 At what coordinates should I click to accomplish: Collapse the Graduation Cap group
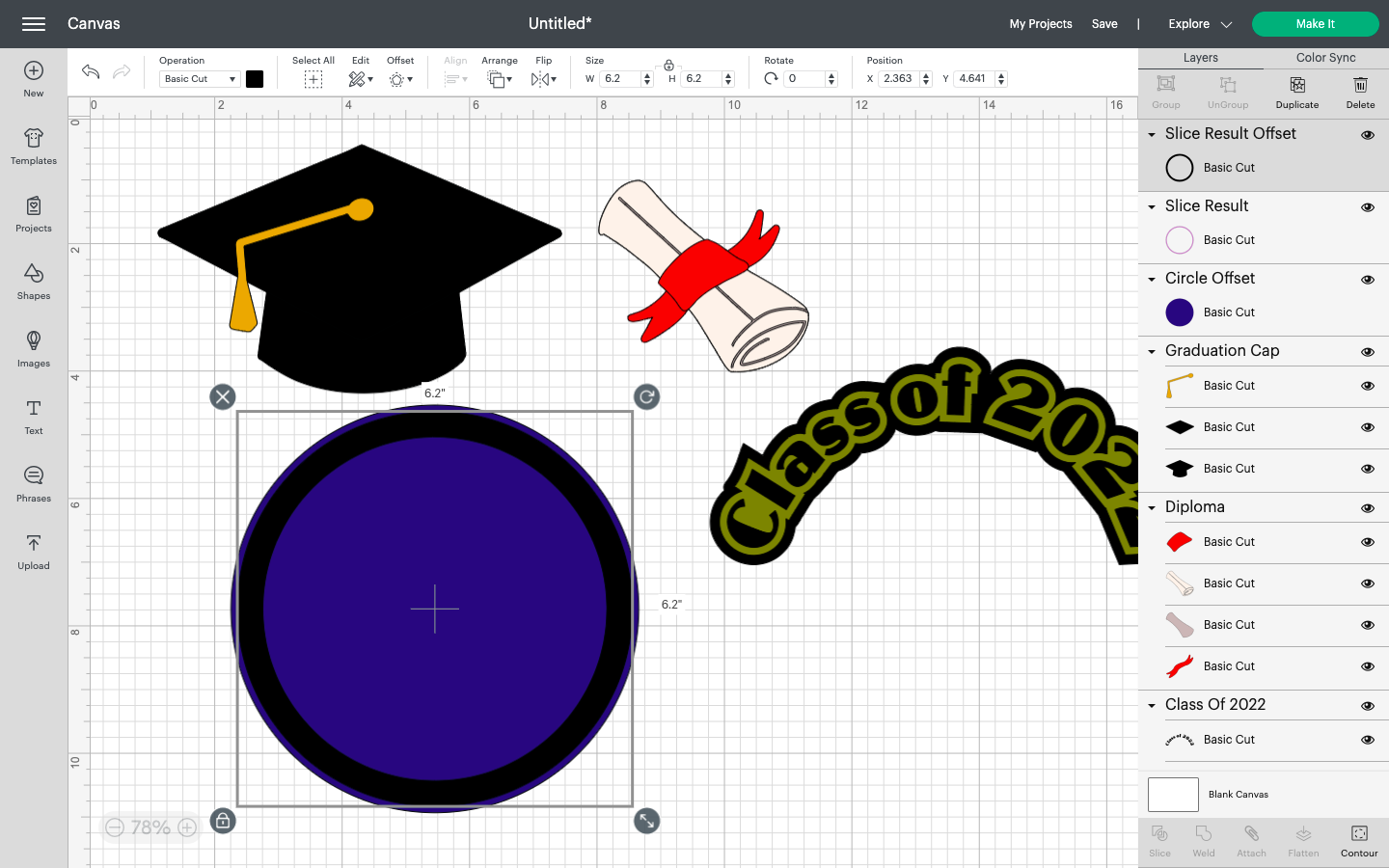coord(1152,352)
